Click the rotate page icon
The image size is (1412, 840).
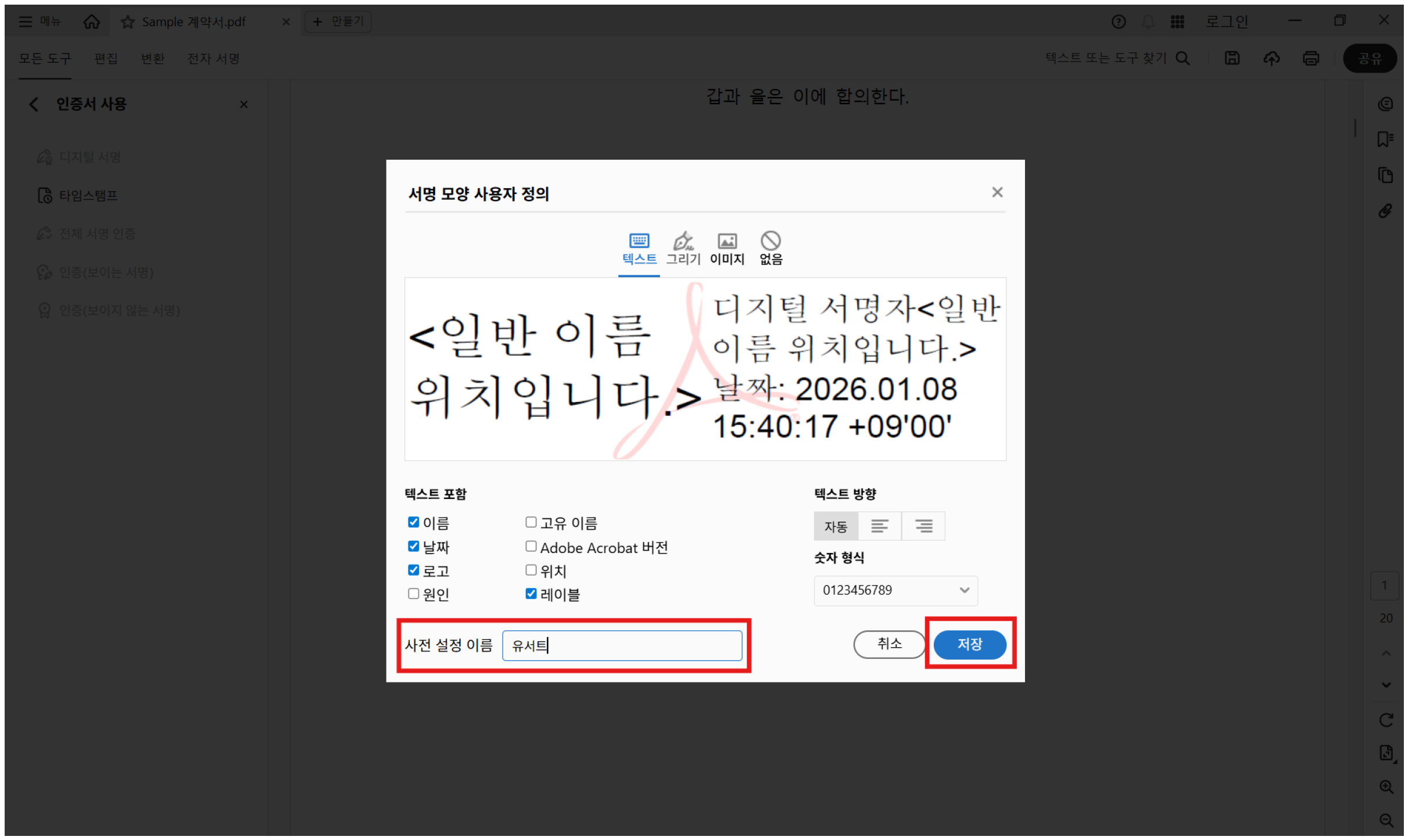pos(1386,720)
